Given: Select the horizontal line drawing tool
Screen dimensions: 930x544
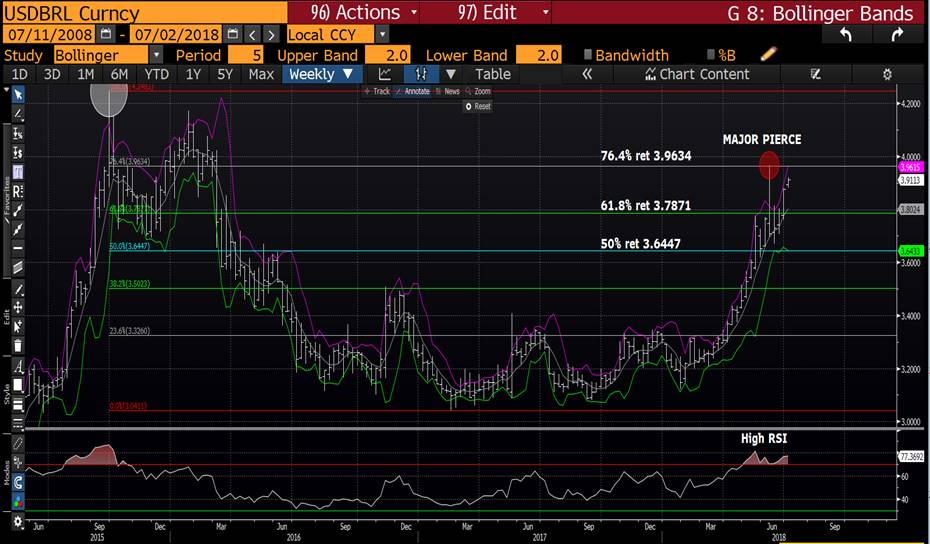Looking at the screenshot, I should [18, 248].
